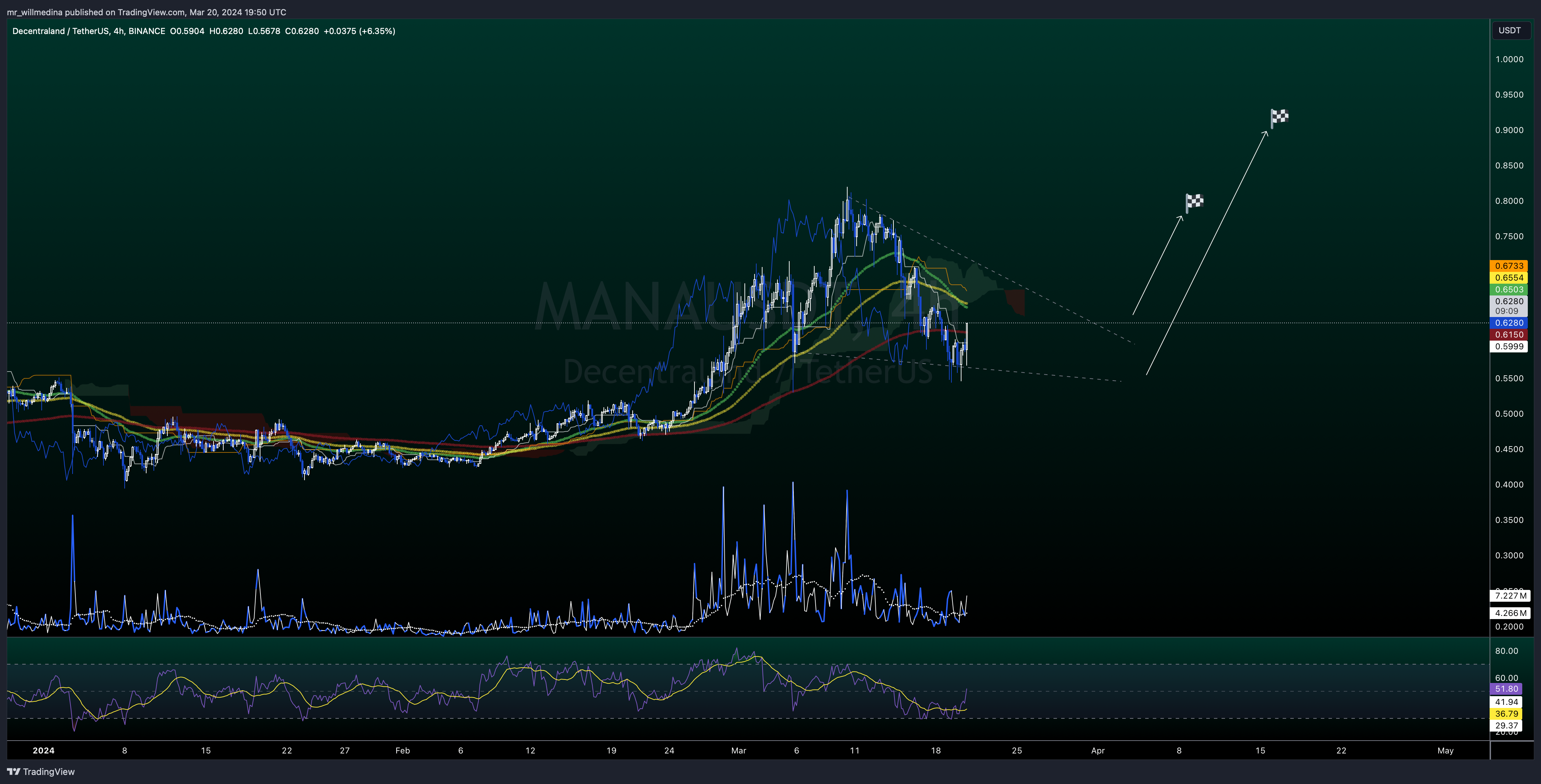Click the 24 date on time axis
Viewport: 1541px width, 784px height.
[x=669, y=751]
